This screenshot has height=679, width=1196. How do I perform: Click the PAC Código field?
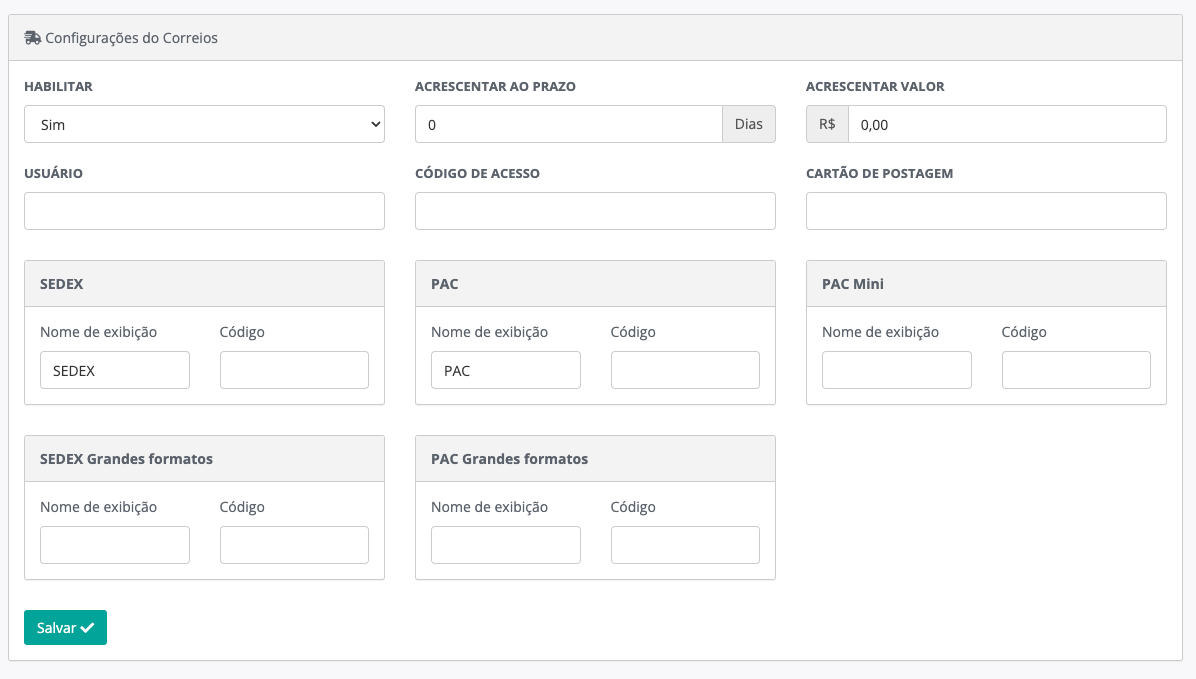(x=685, y=370)
